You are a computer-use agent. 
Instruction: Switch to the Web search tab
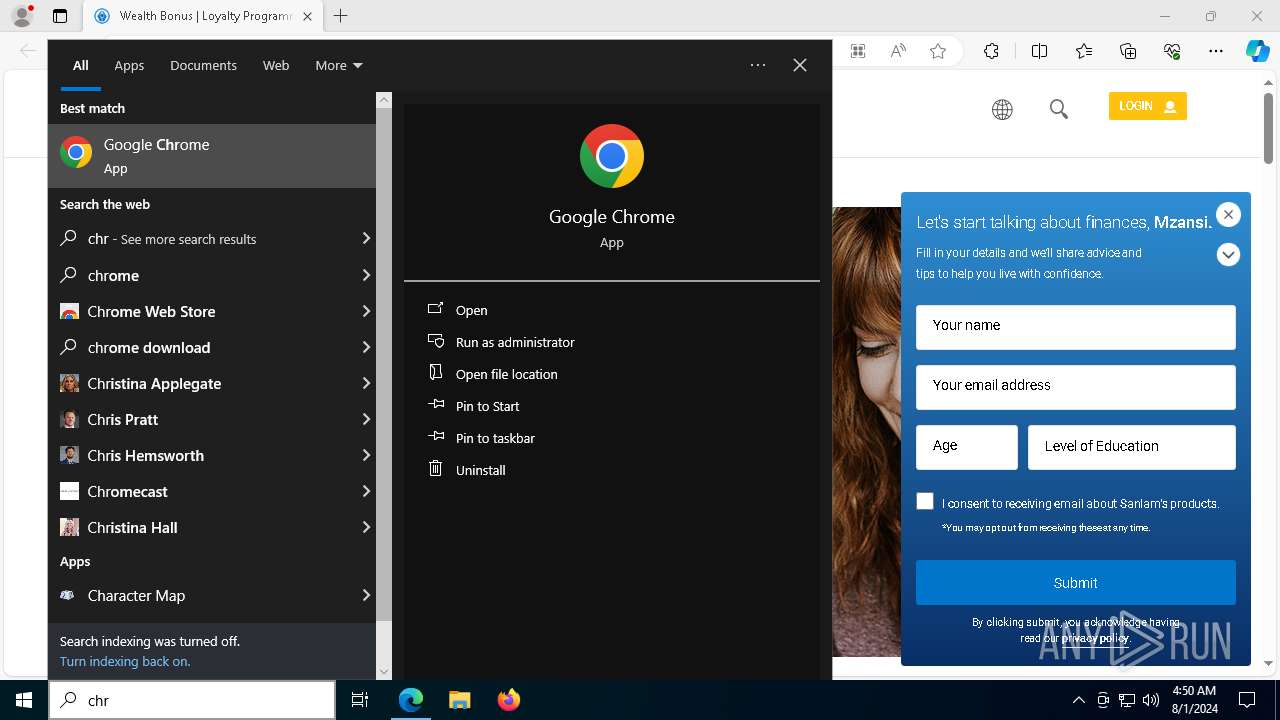click(276, 65)
